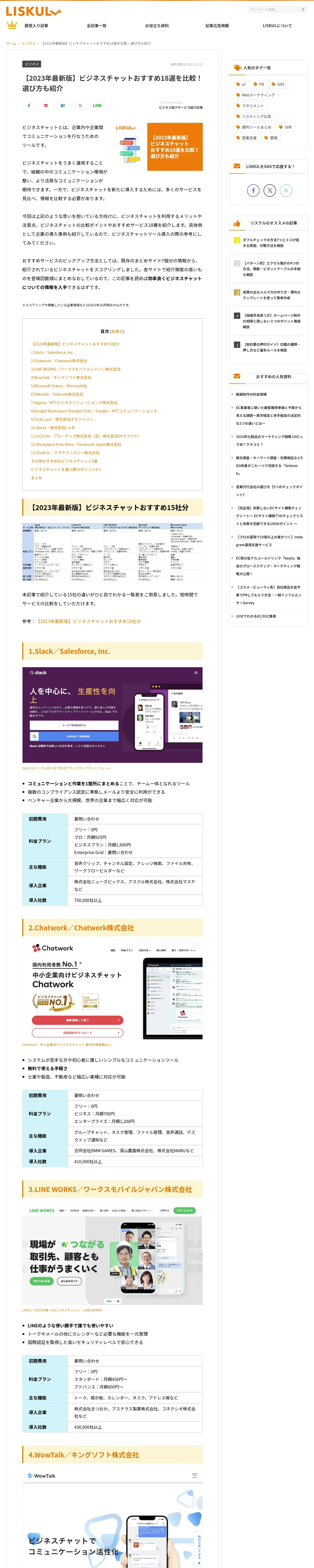Image resolution: width=314 pixels, height=1568 pixels.
Task: Jump to その他おすすめのビジネスチャット5選 in contents
Action: [x=64, y=462]
